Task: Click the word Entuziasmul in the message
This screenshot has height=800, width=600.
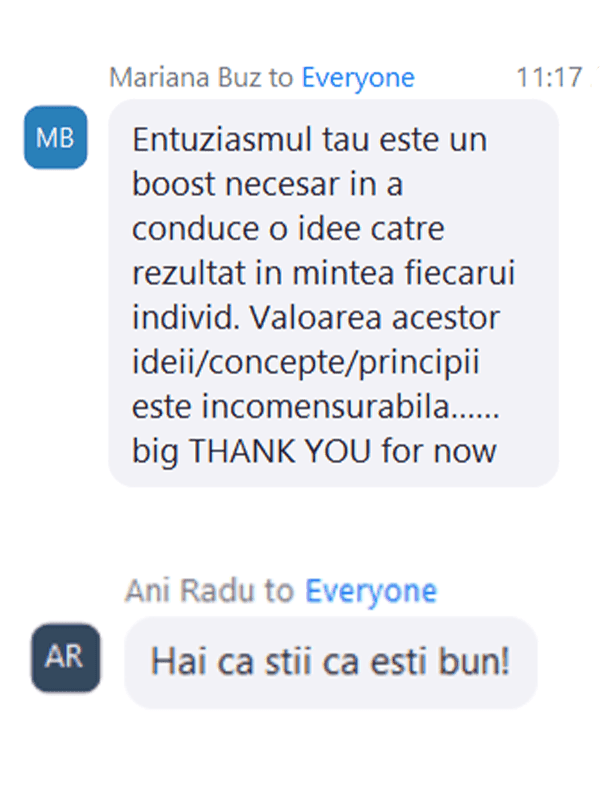Action: click(222, 139)
